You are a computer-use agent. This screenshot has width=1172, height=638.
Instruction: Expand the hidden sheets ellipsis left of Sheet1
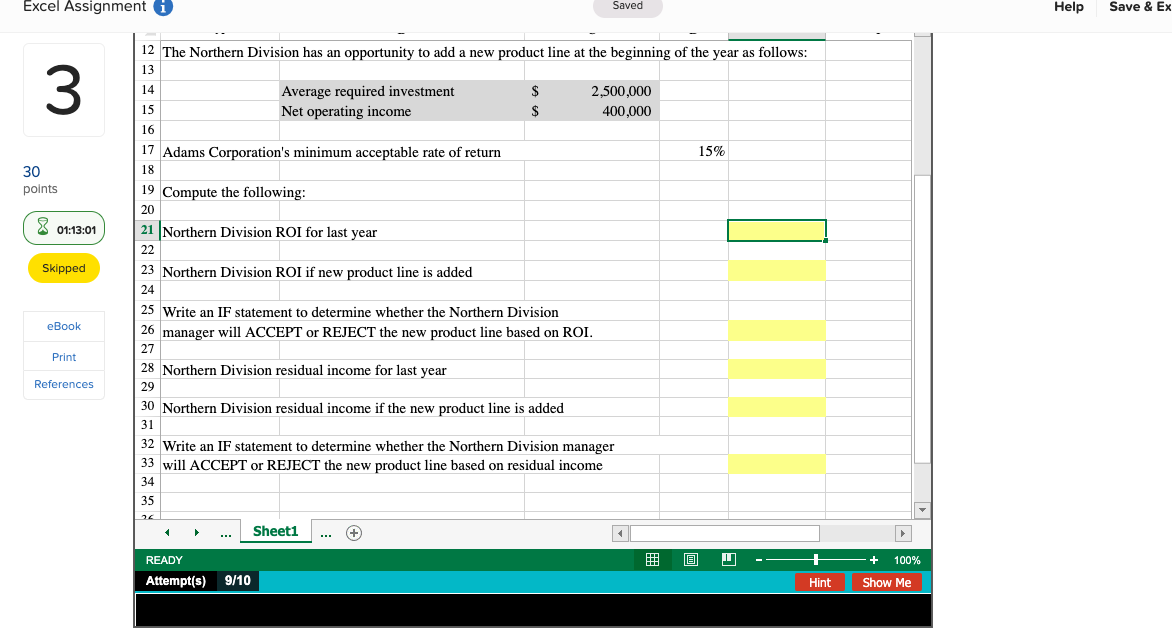[x=225, y=532]
